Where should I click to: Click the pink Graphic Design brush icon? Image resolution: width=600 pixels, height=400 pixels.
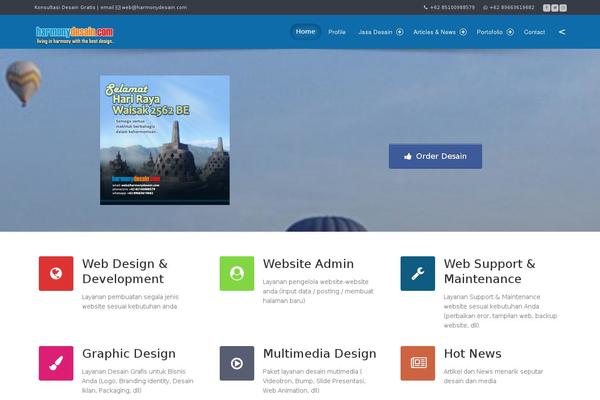click(x=56, y=363)
